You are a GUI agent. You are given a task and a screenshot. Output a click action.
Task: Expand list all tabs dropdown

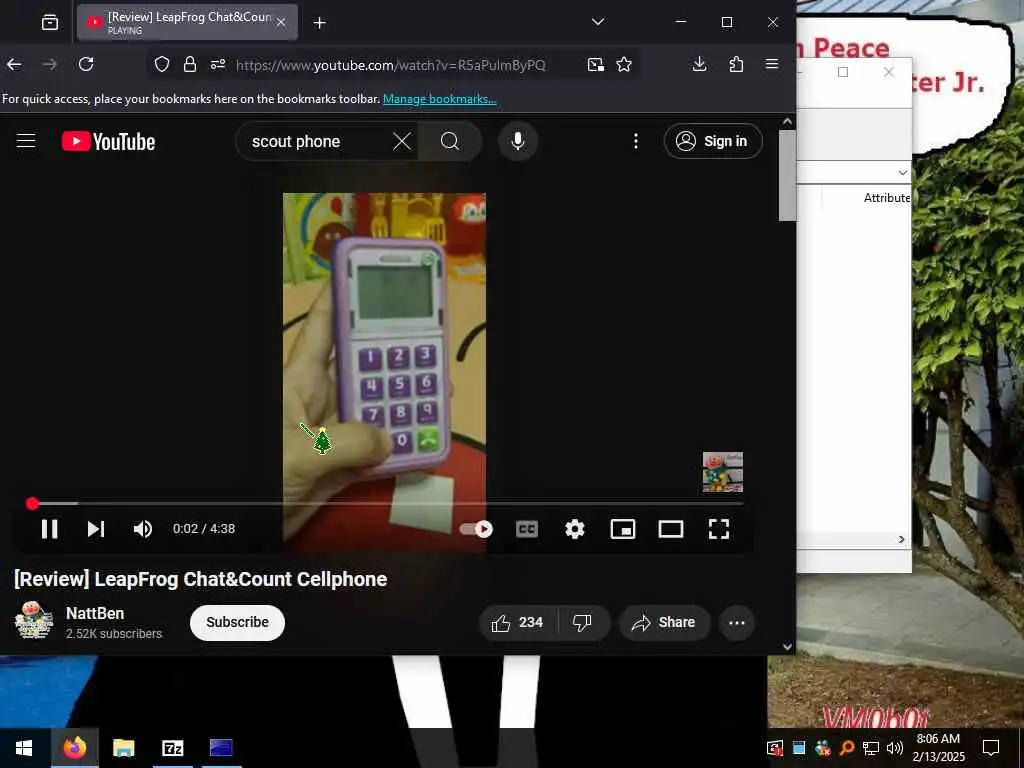click(x=598, y=22)
